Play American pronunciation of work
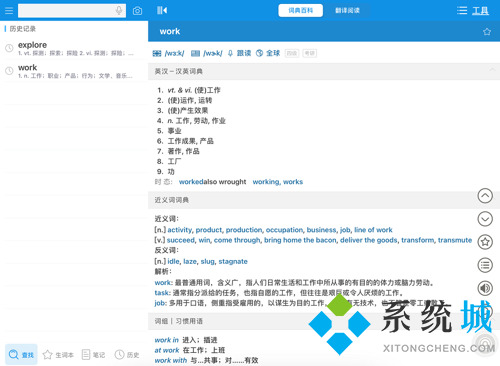Screen dimensions: 500x366 point(207,53)
